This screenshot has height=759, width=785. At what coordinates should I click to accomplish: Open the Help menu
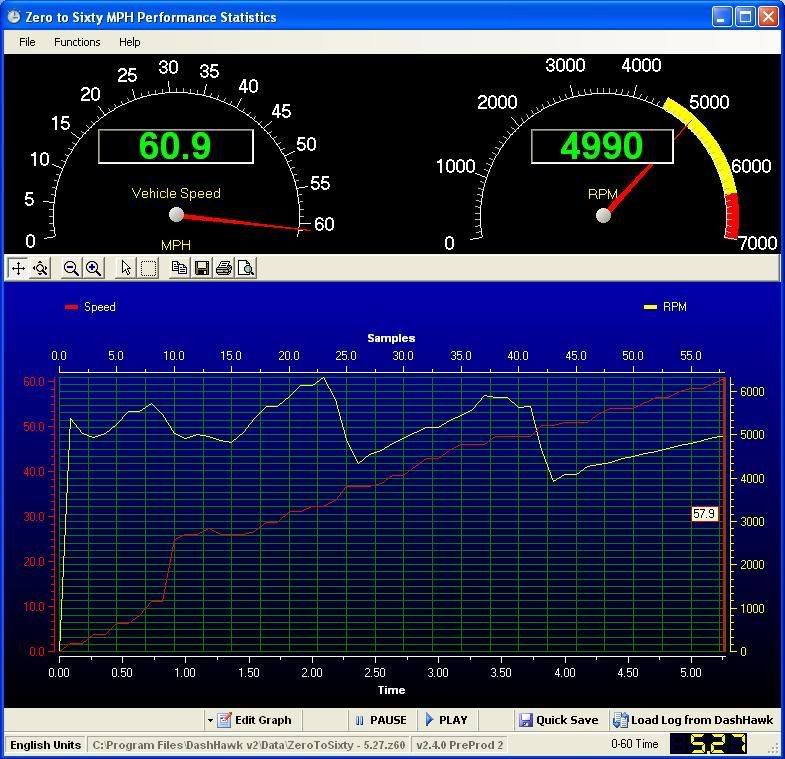[130, 42]
